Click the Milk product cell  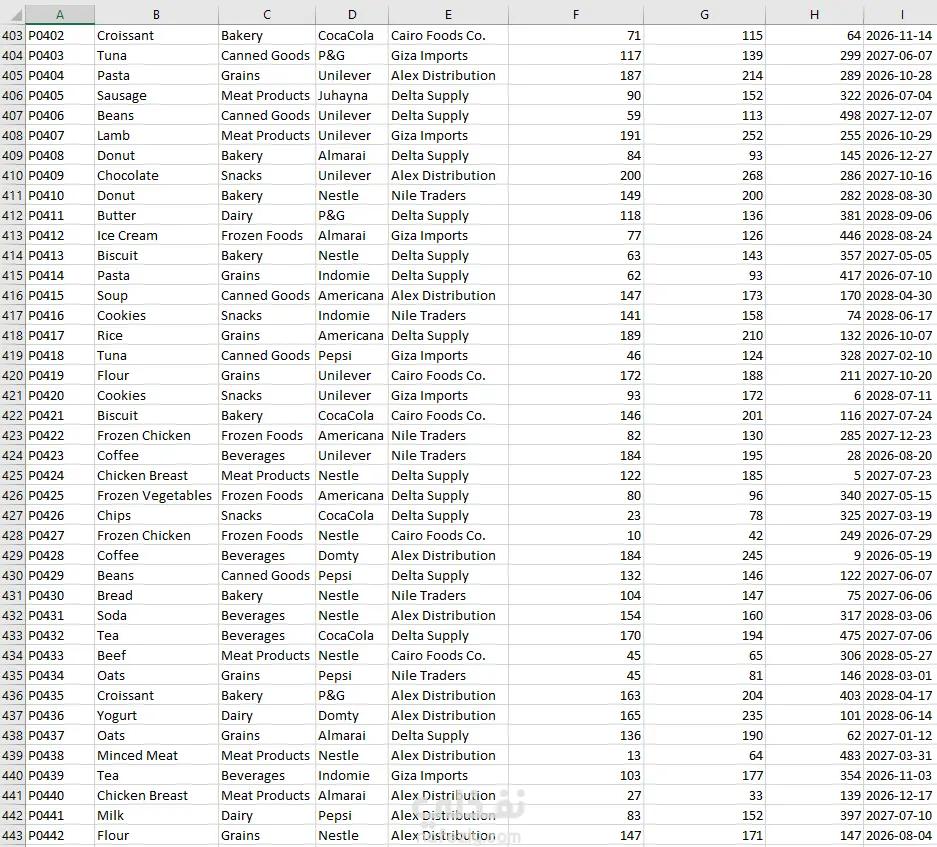pyautogui.click(x=156, y=815)
